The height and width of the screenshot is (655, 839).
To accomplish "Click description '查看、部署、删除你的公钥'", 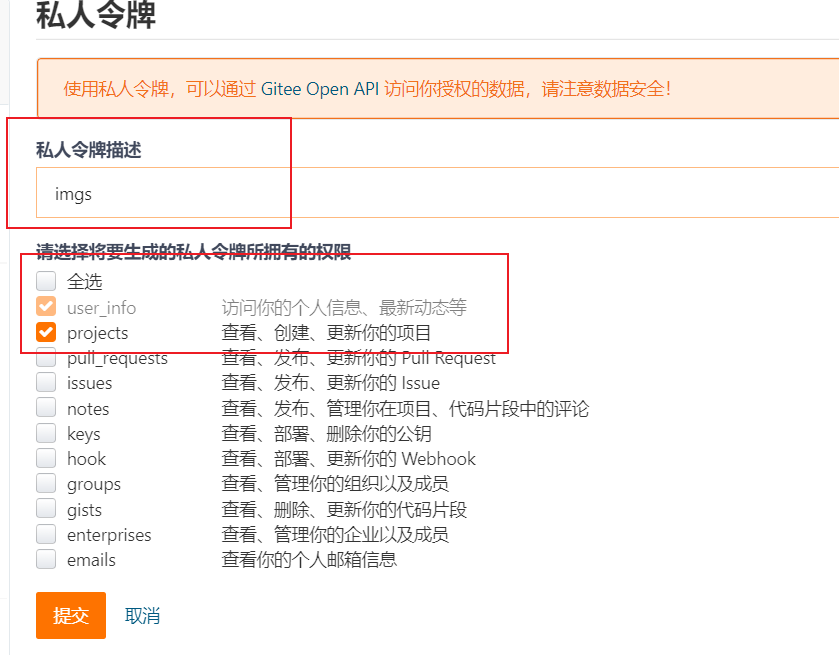I will pos(326,433).
